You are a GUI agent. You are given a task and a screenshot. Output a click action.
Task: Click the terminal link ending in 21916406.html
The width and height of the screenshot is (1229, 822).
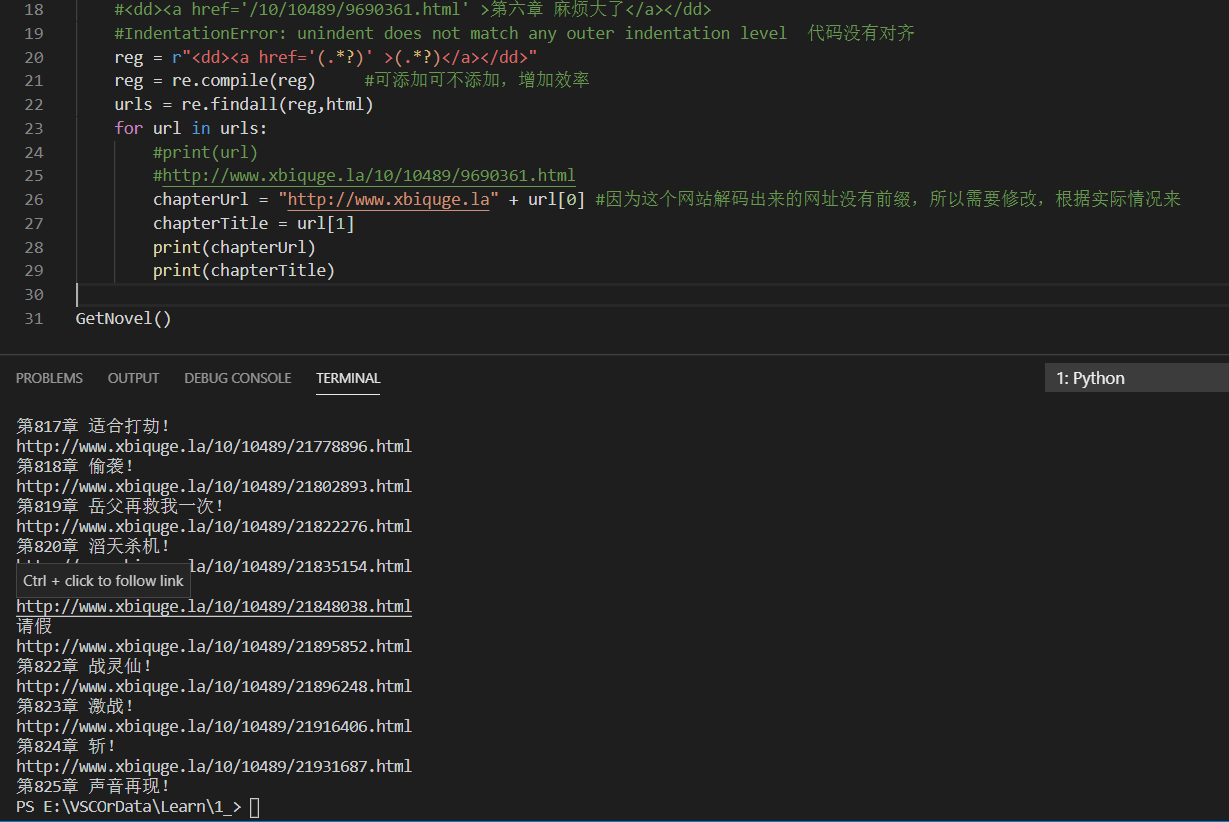[214, 726]
